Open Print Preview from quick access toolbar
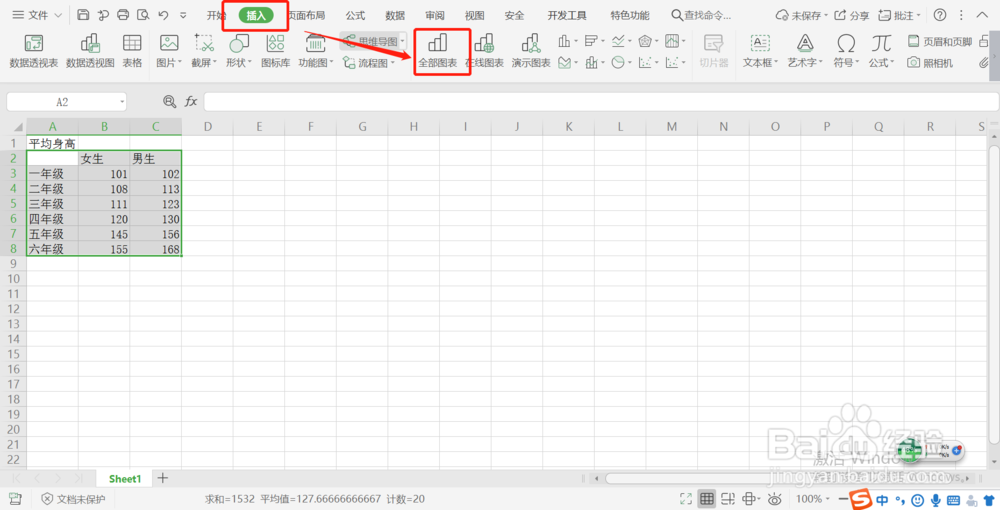1000x510 pixels. pyautogui.click(x=143, y=15)
